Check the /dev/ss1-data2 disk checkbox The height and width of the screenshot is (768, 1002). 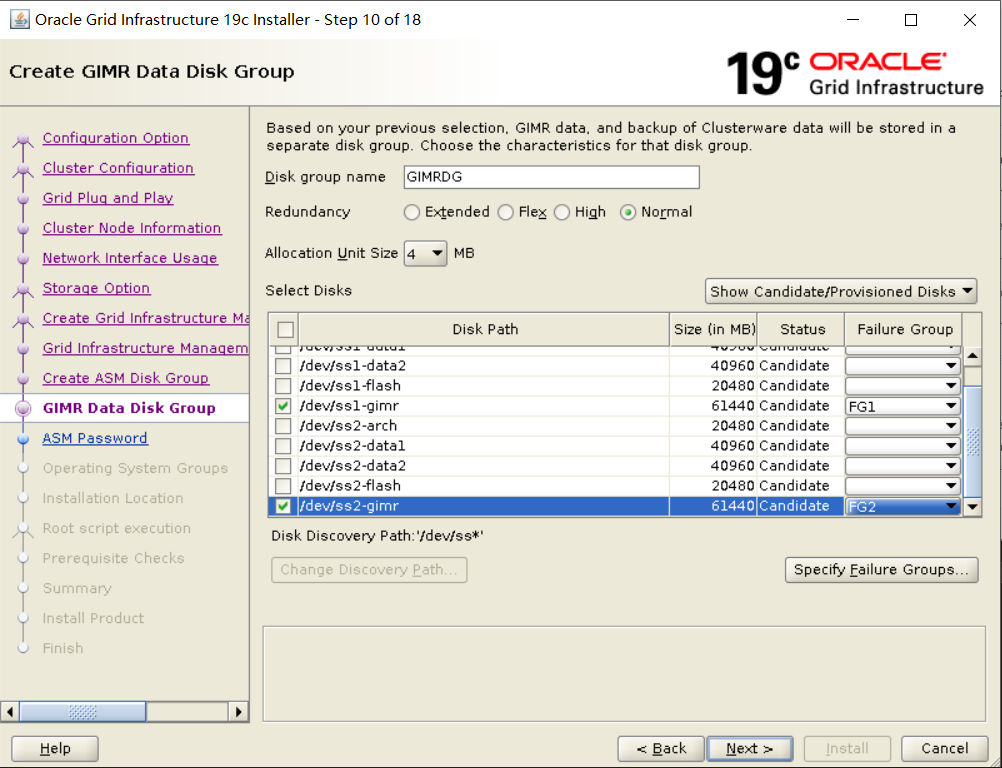coord(282,366)
